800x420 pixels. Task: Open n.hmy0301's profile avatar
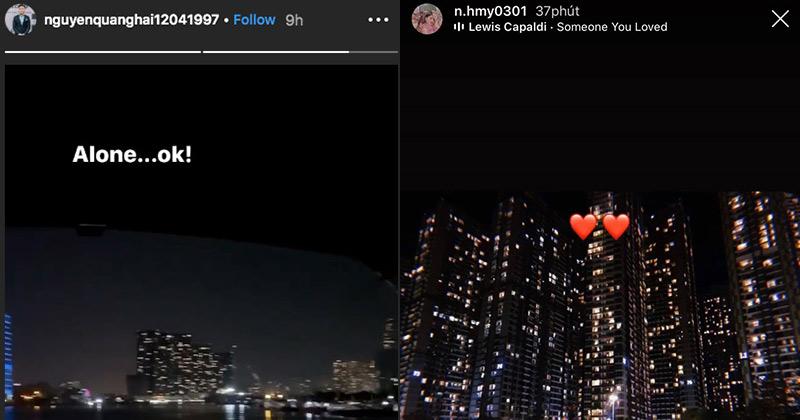click(x=427, y=19)
